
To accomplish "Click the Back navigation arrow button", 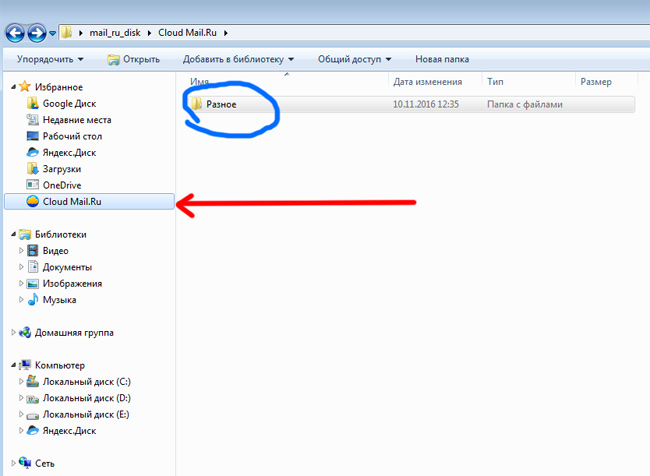I will point(14,33).
